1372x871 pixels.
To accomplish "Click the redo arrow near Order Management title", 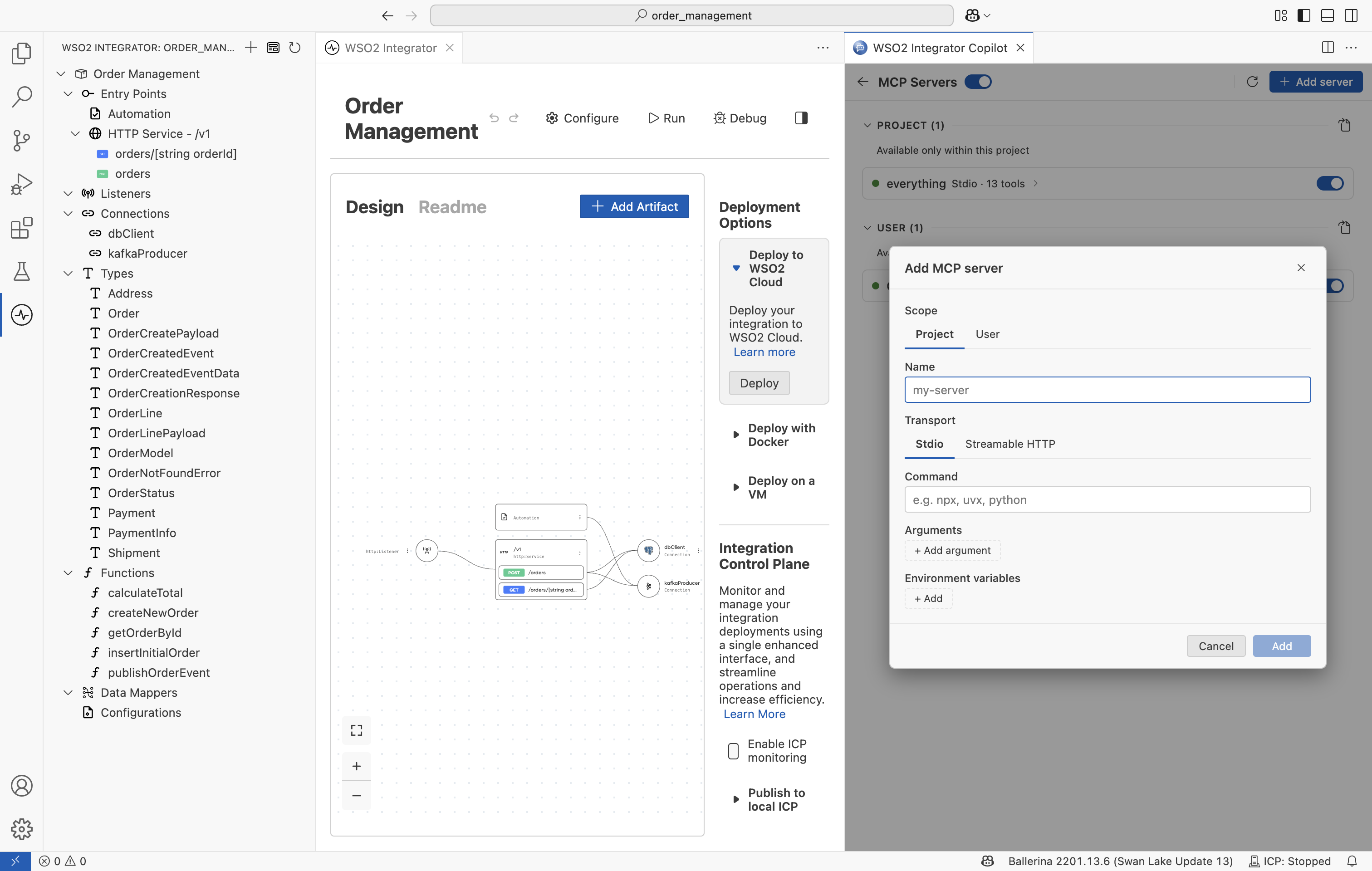I will point(514,118).
